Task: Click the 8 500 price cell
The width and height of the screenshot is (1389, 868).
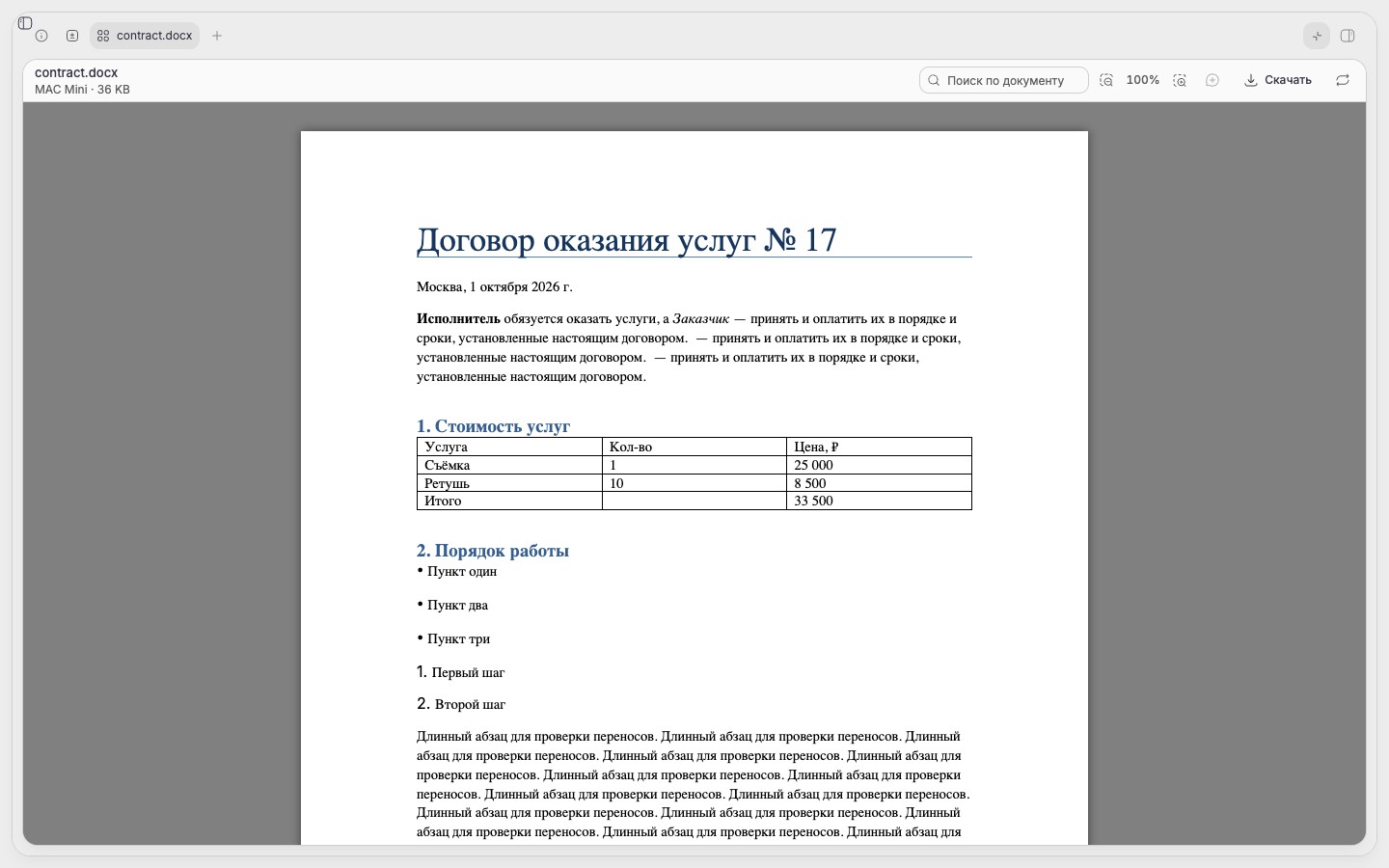Action: [879, 483]
